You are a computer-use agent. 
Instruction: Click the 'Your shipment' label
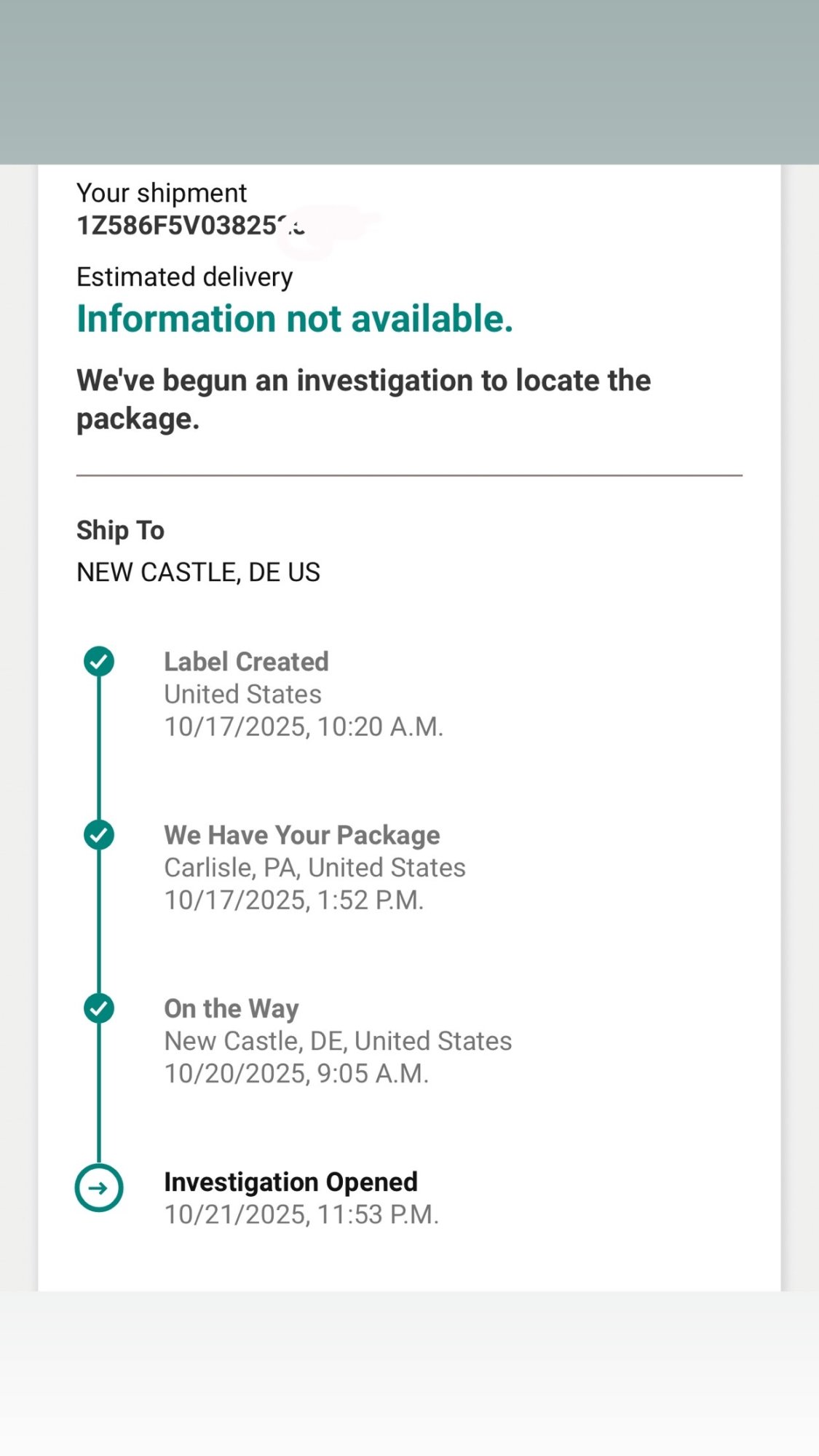tap(162, 193)
